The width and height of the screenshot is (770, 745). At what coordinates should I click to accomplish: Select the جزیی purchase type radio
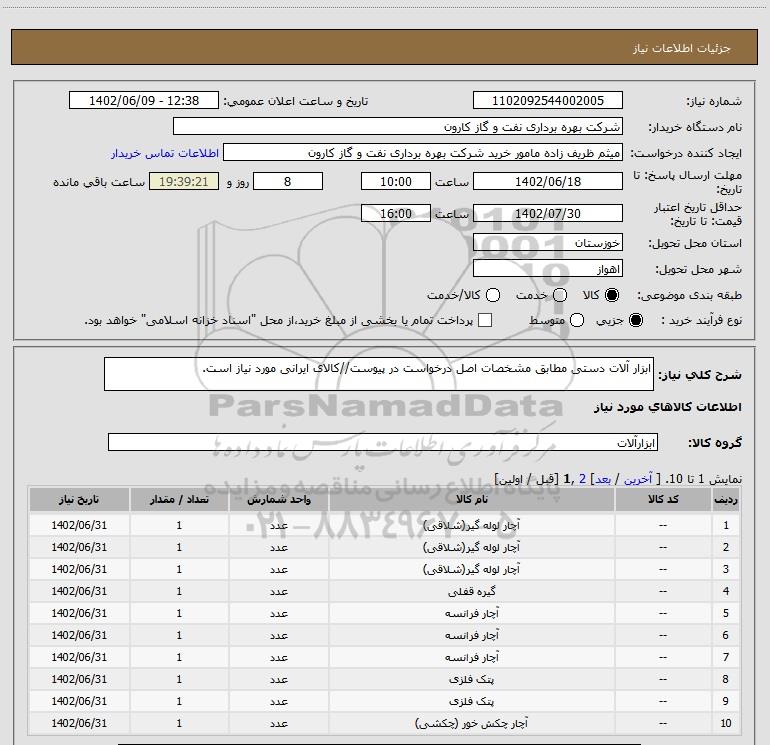click(x=635, y=320)
